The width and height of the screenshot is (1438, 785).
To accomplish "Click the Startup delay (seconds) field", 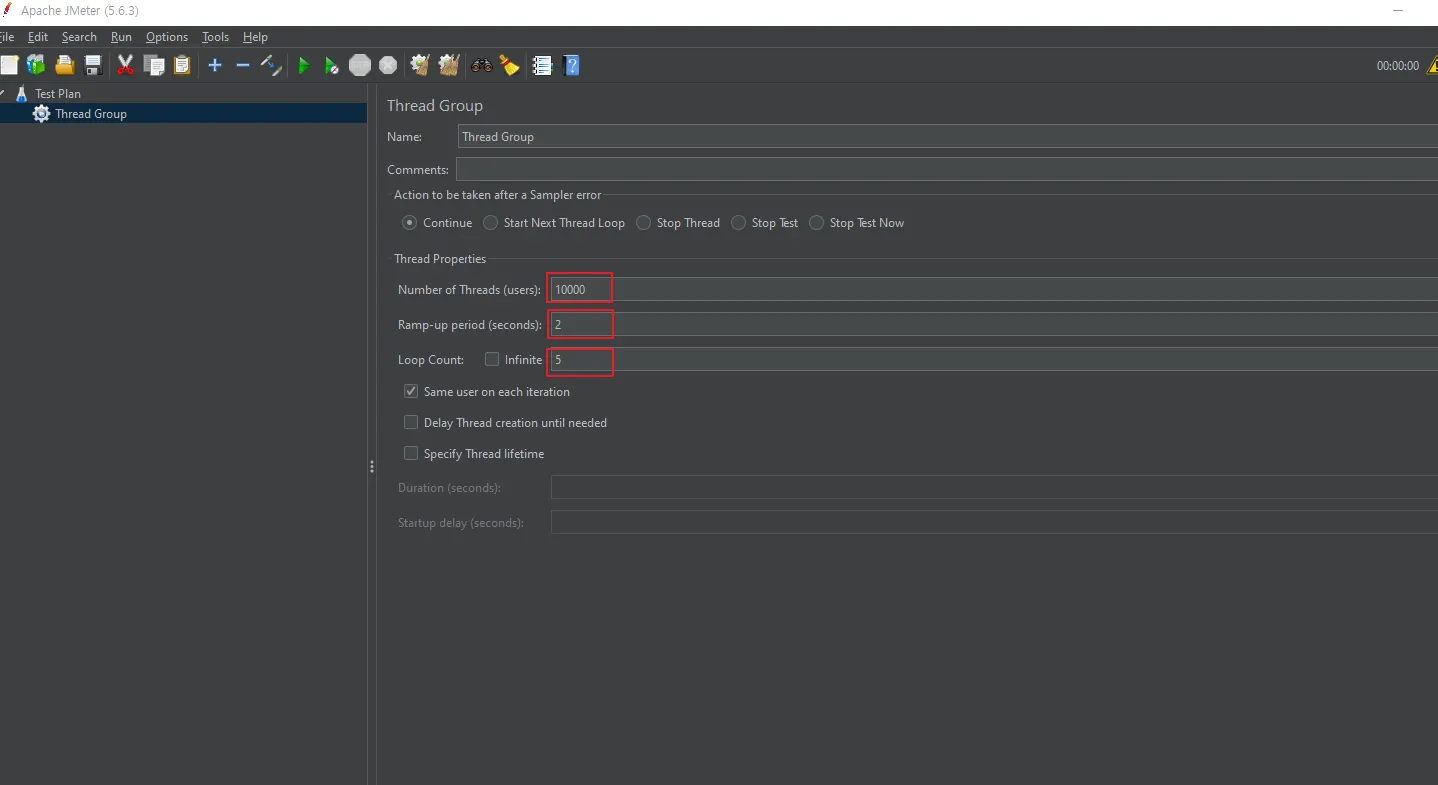I will (x=994, y=523).
